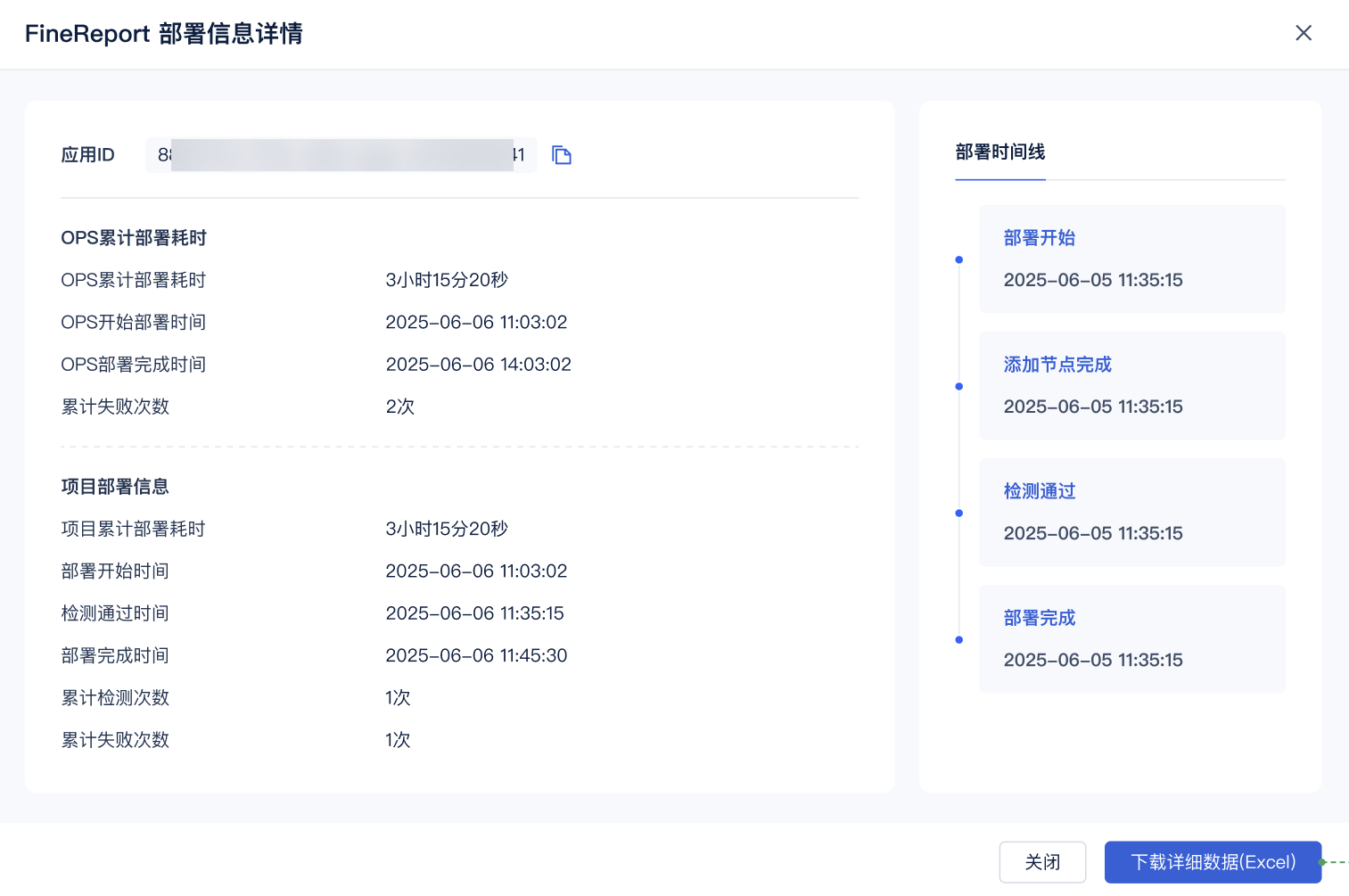Close the FineReport deployment details dialog

pos(1303,33)
